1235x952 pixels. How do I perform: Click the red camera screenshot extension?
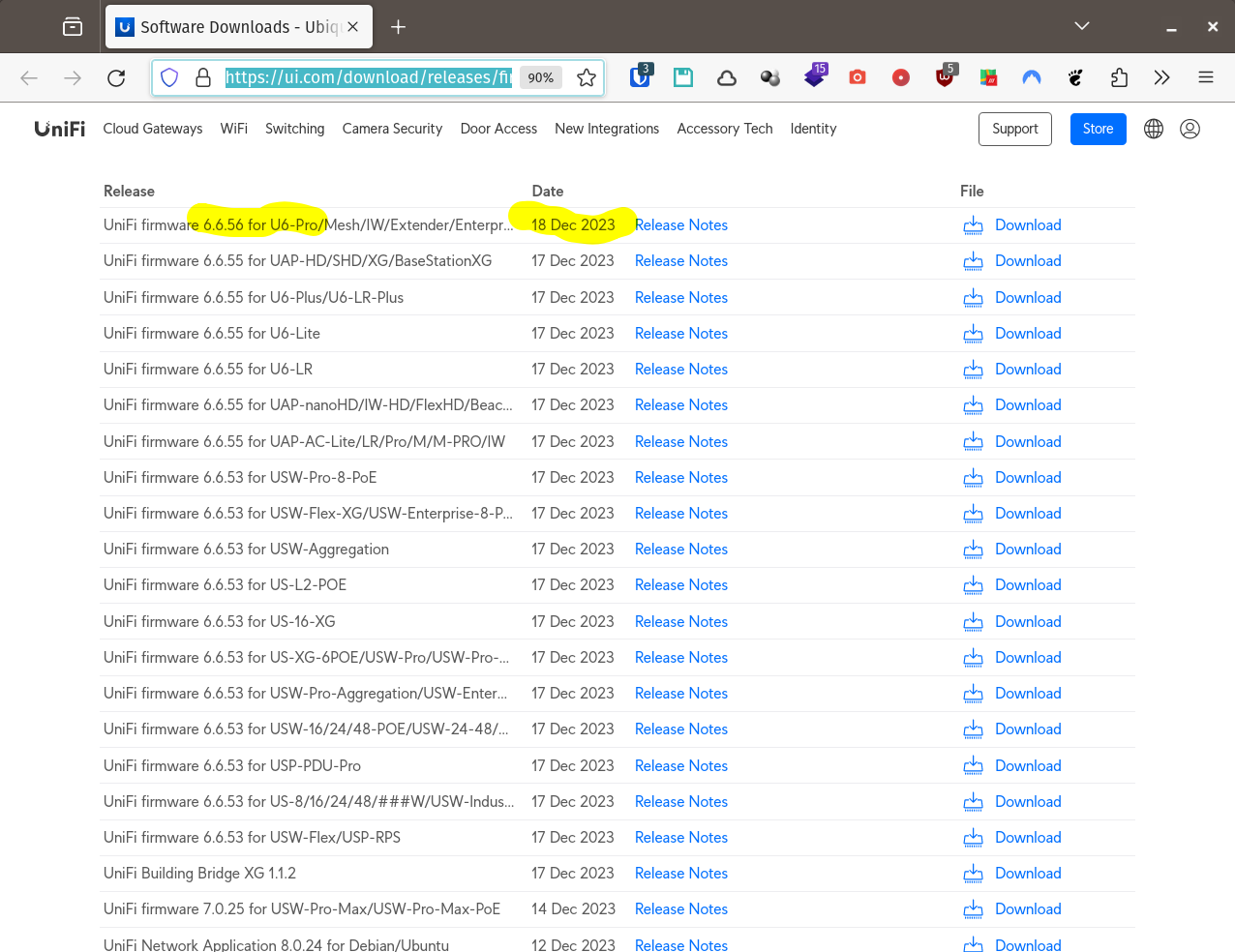(858, 77)
